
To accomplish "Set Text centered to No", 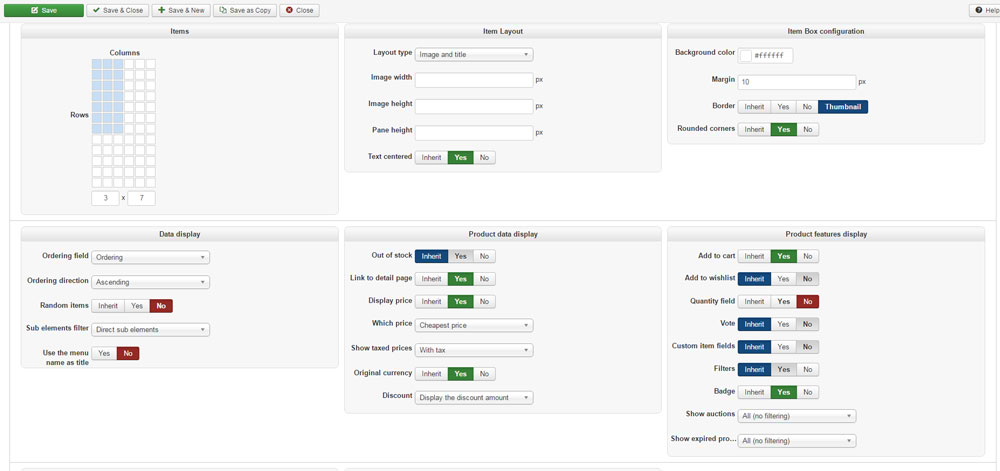I will point(484,157).
